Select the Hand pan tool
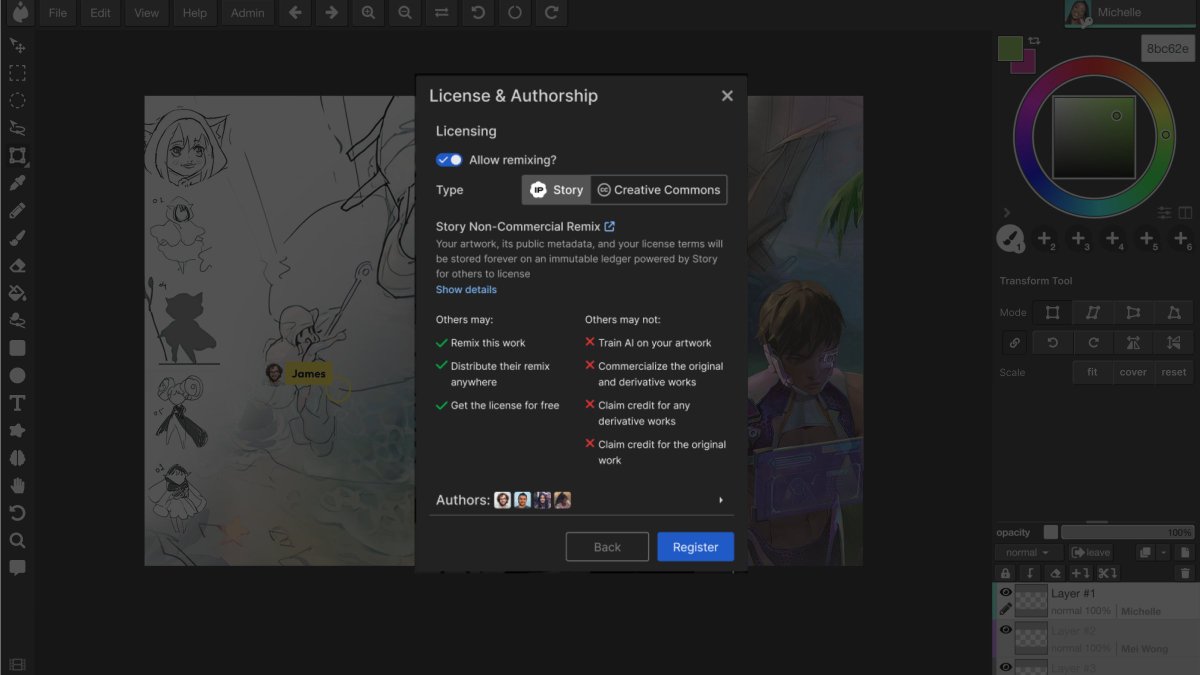This screenshot has width=1200, height=675. pyautogui.click(x=17, y=485)
